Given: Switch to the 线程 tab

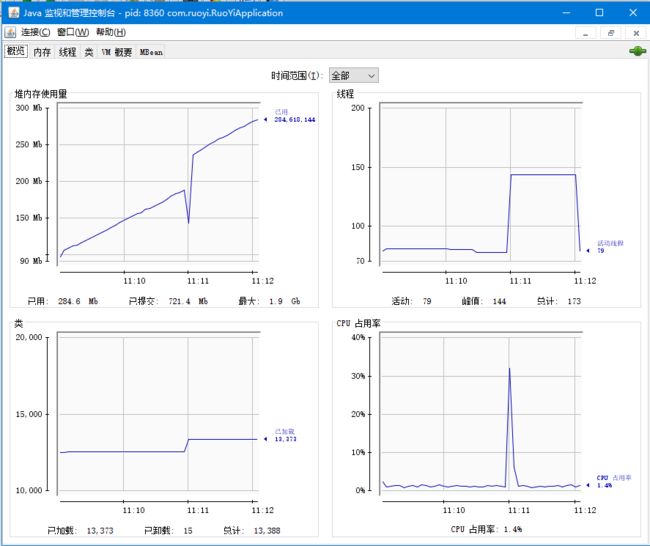Looking at the screenshot, I should pyautogui.click(x=68, y=52).
